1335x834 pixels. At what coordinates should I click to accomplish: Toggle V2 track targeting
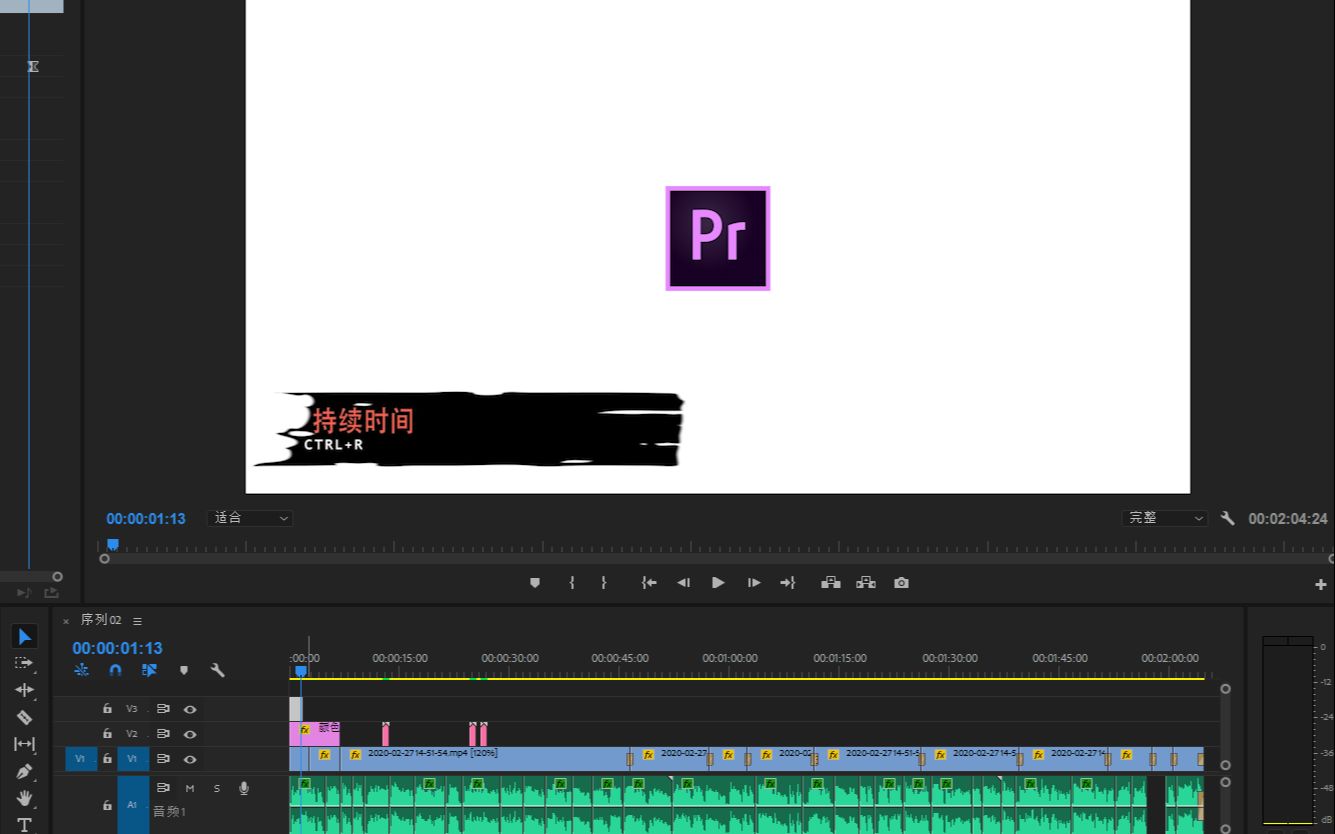[132, 734]
